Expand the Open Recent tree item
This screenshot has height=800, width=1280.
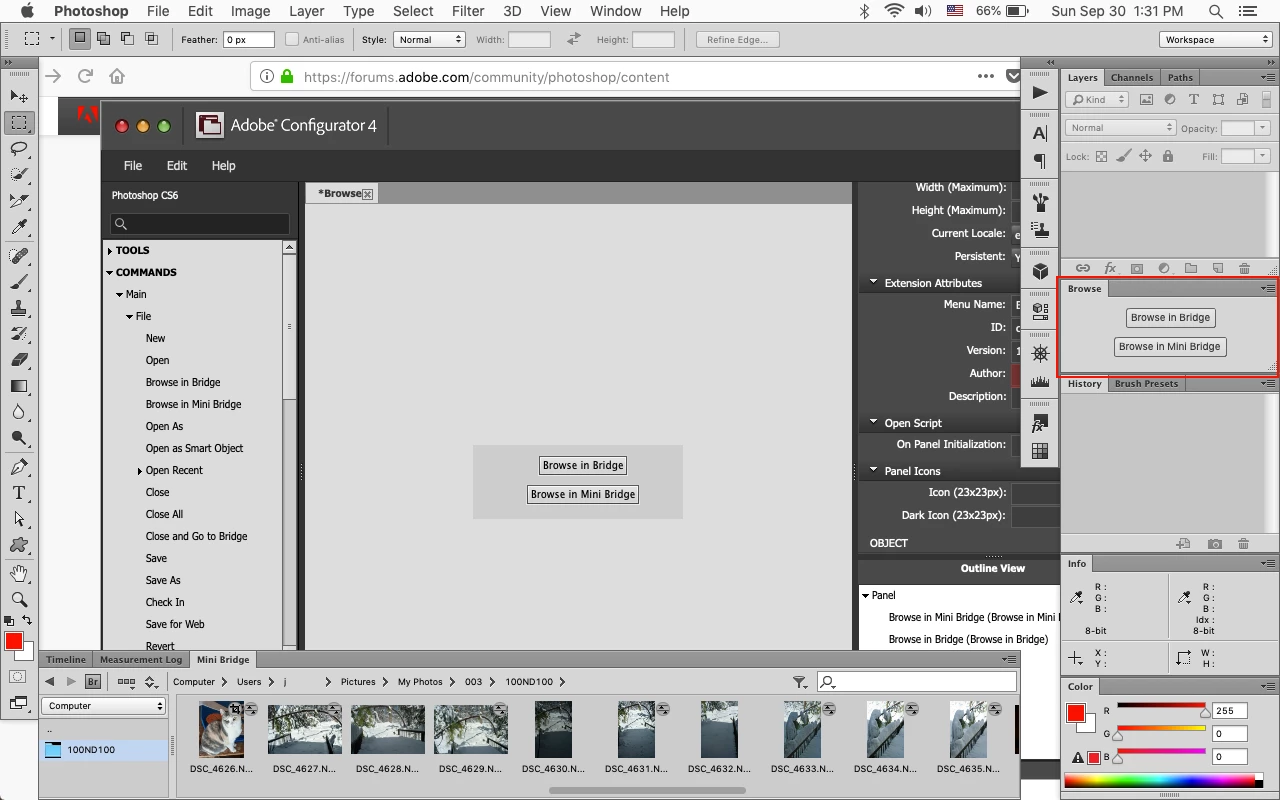(x=140, y=471)
